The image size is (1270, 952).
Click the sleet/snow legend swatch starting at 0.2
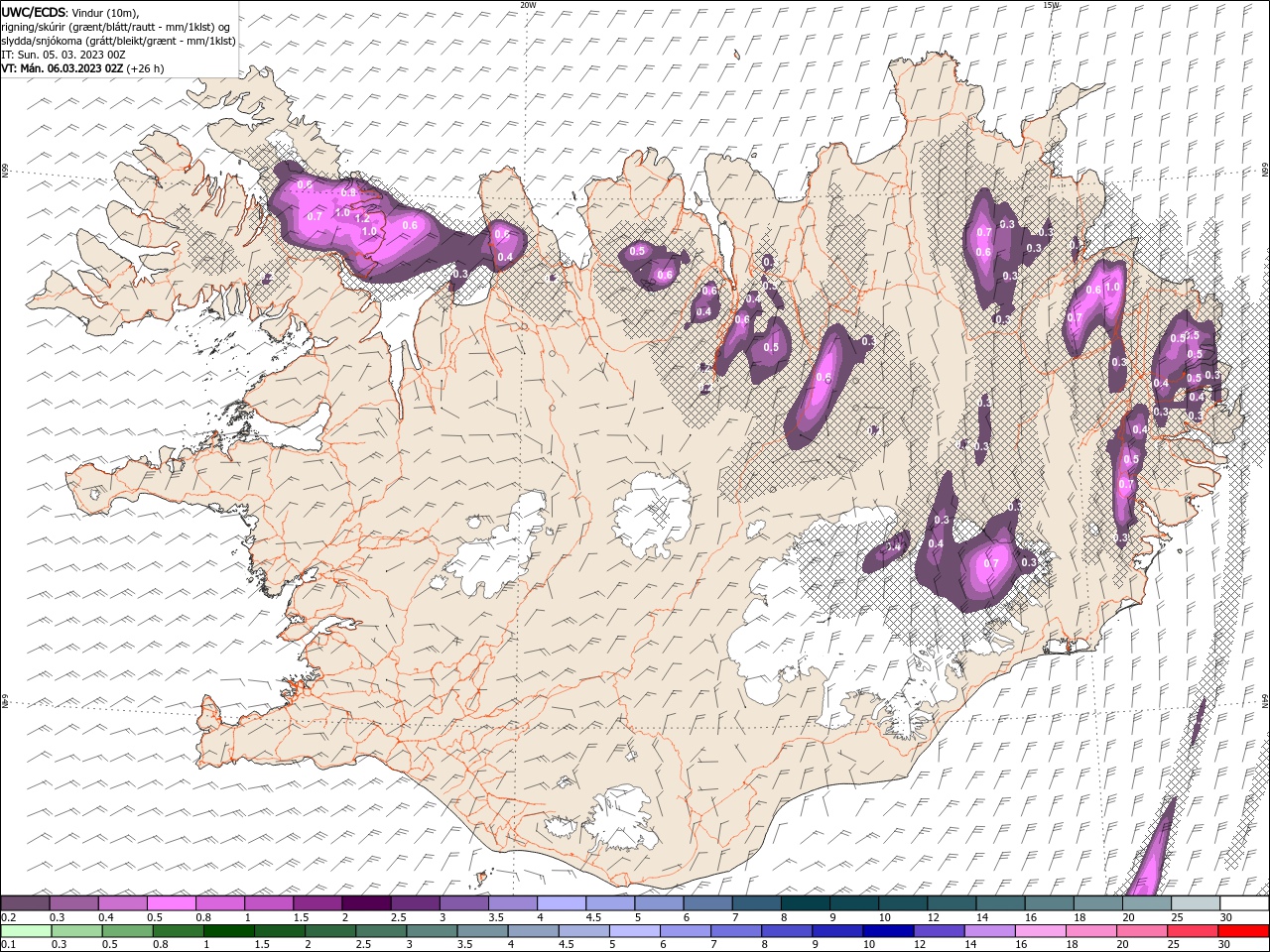tap(25, 902)
